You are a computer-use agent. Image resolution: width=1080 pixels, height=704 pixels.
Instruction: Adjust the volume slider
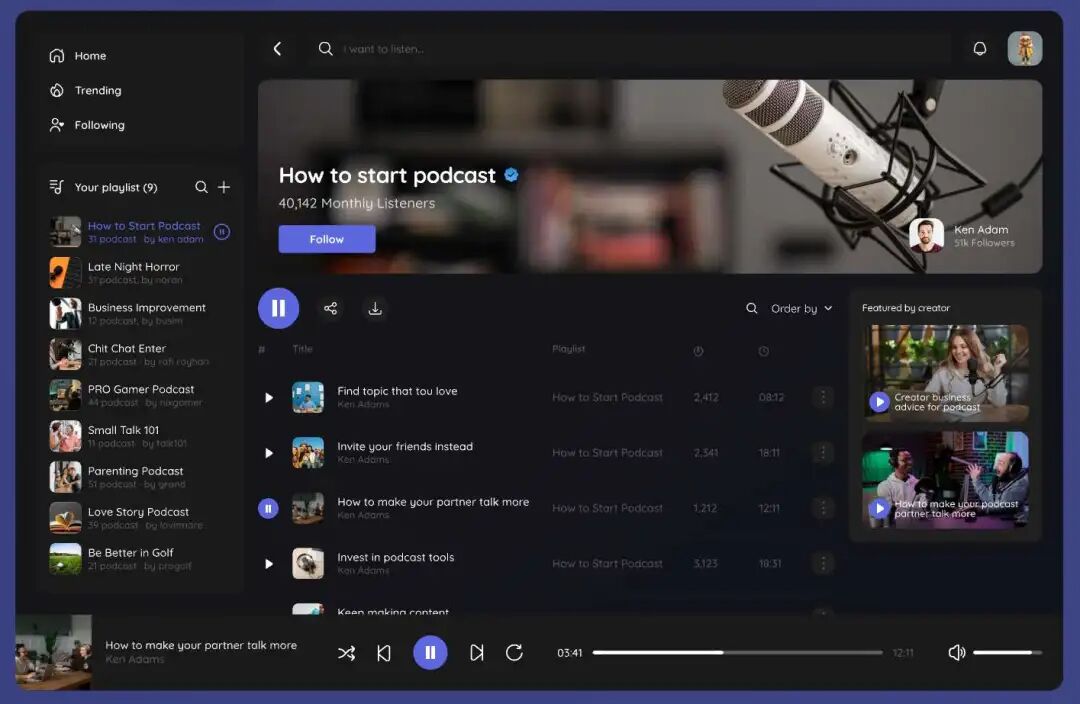click(x=1007, y=652)
